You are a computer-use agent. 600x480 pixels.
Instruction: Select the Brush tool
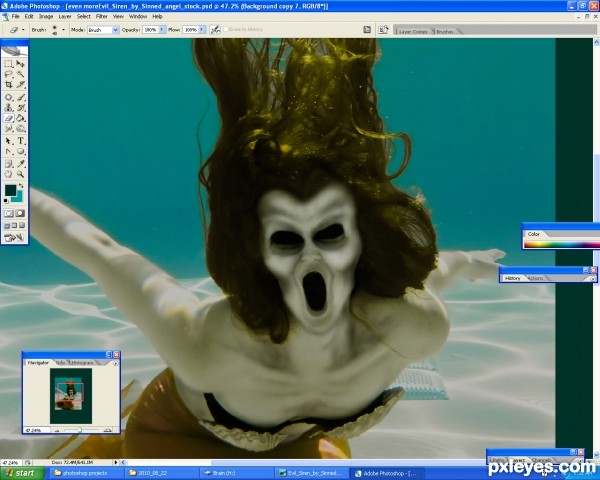pos(21,97)
